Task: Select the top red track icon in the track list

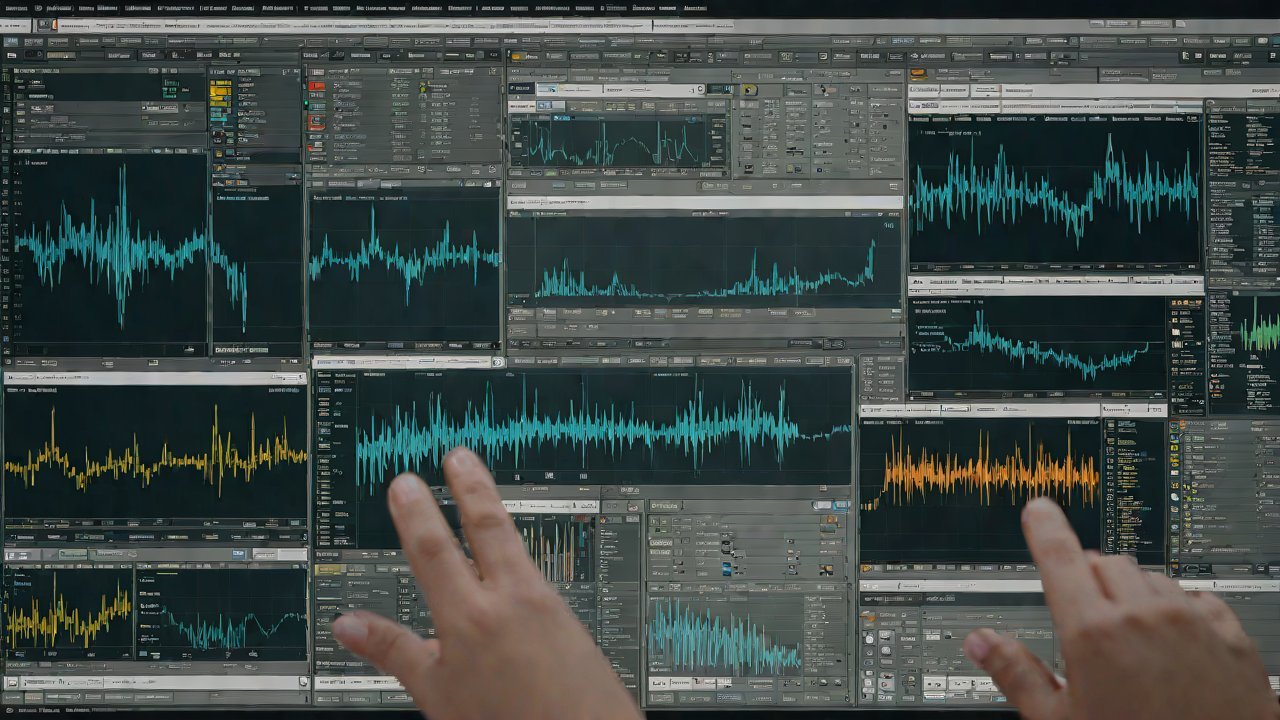Action: (x=317, y=87)
